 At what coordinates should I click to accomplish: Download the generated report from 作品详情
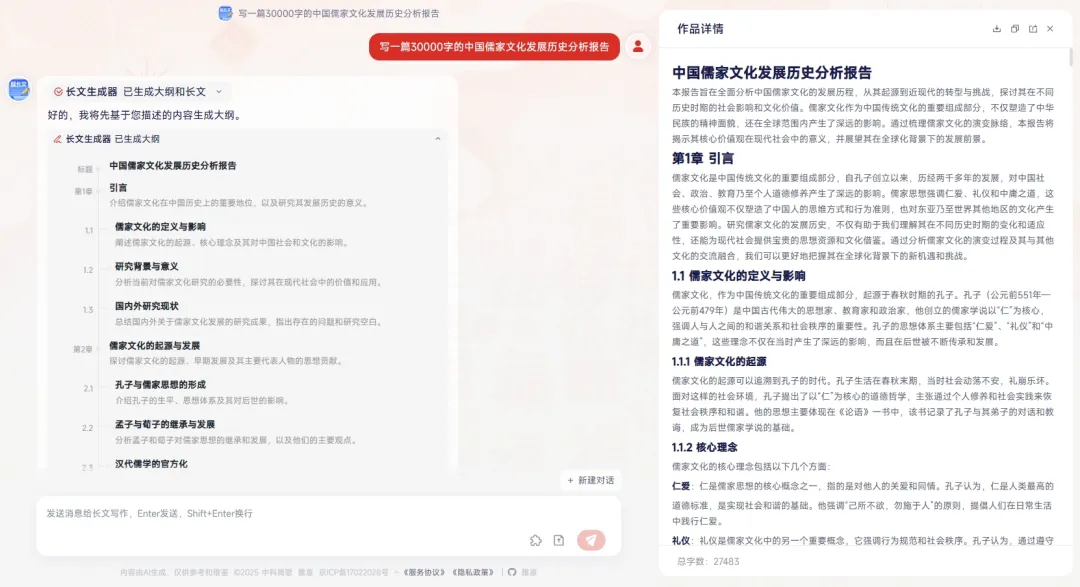pos(996,29)
